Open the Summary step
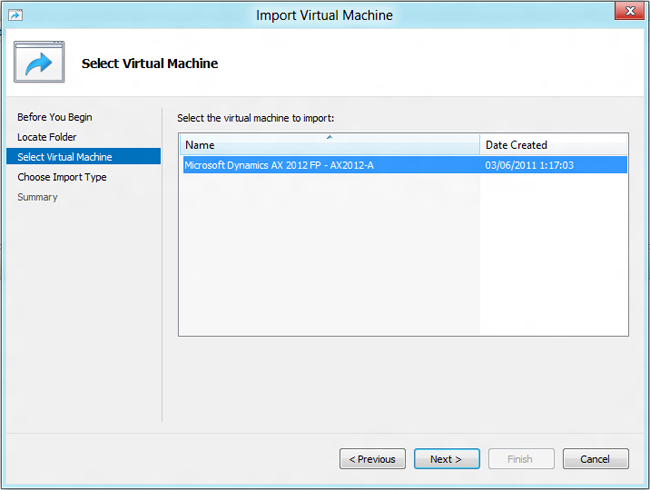 pos(37,197)
